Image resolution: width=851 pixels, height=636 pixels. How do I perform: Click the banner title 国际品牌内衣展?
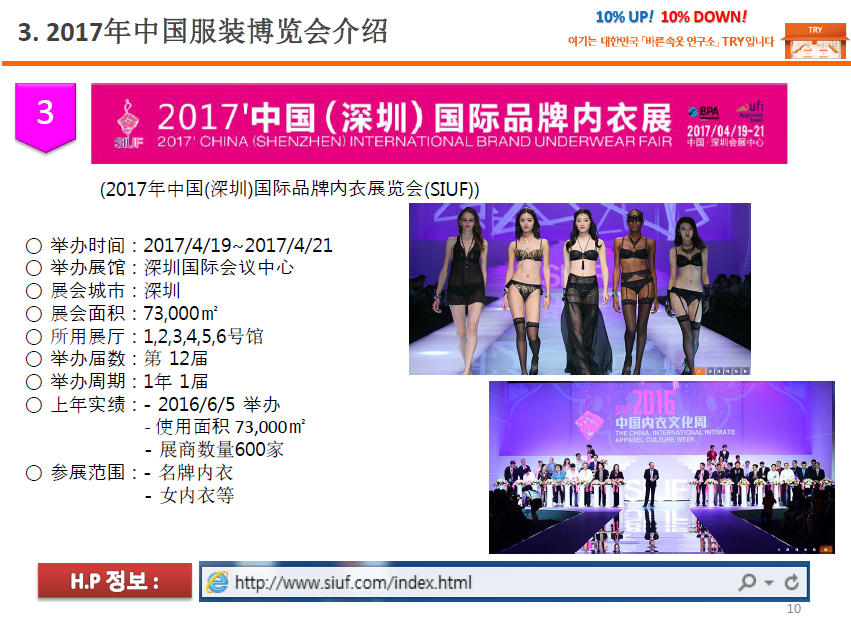click(x=552, y=118)
